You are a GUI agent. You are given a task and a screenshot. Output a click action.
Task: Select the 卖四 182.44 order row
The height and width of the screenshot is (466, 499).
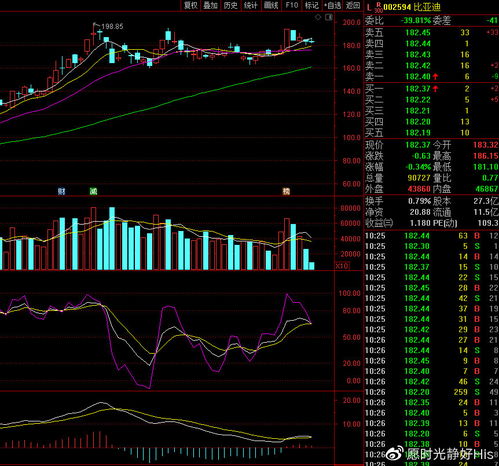click(x=431, y=44)
